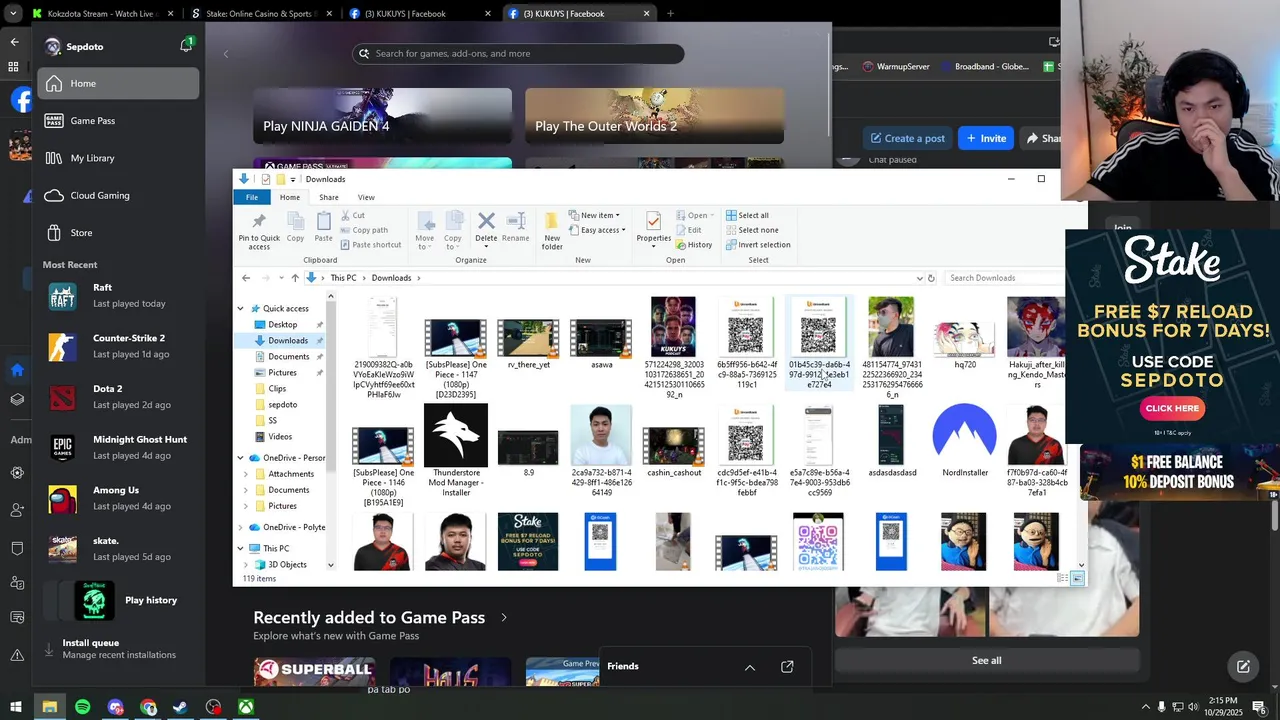Image resolution: width=1280 pixels, height=720 pixels.
Task: Open the Windows Start menu
Action: [x=16, y=707]
